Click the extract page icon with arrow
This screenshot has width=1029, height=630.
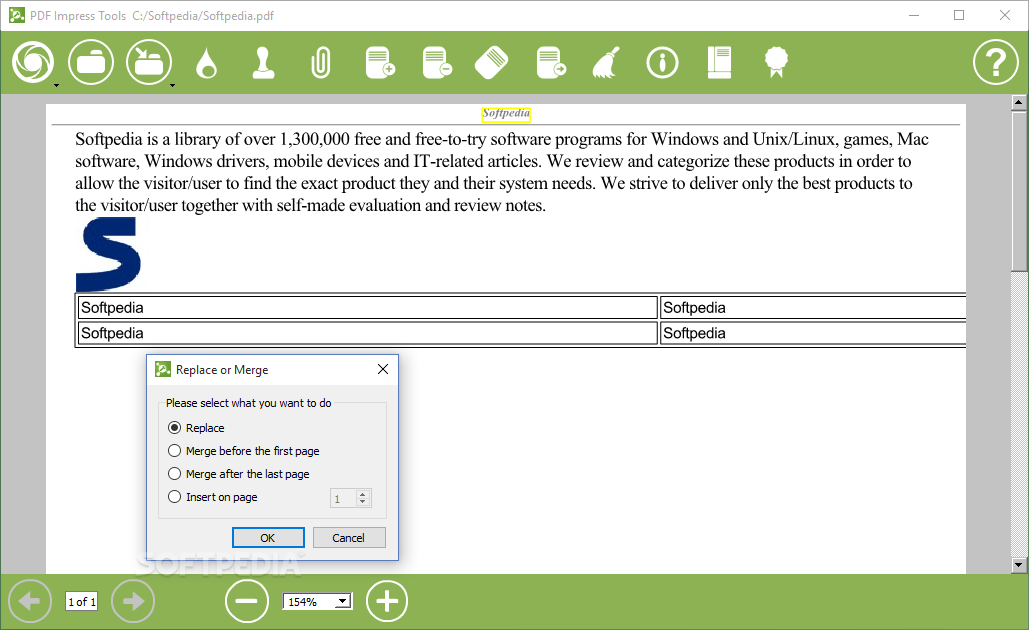(551, 63)
